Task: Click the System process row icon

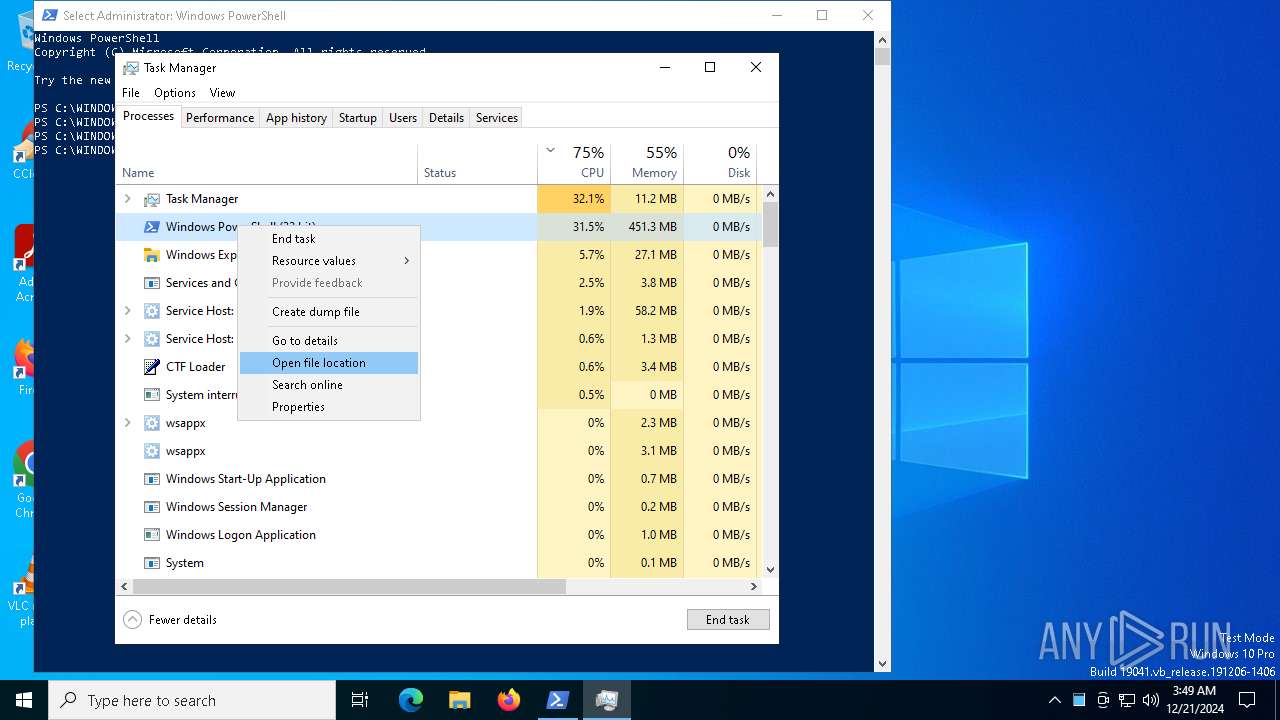Action: (152, 563)
